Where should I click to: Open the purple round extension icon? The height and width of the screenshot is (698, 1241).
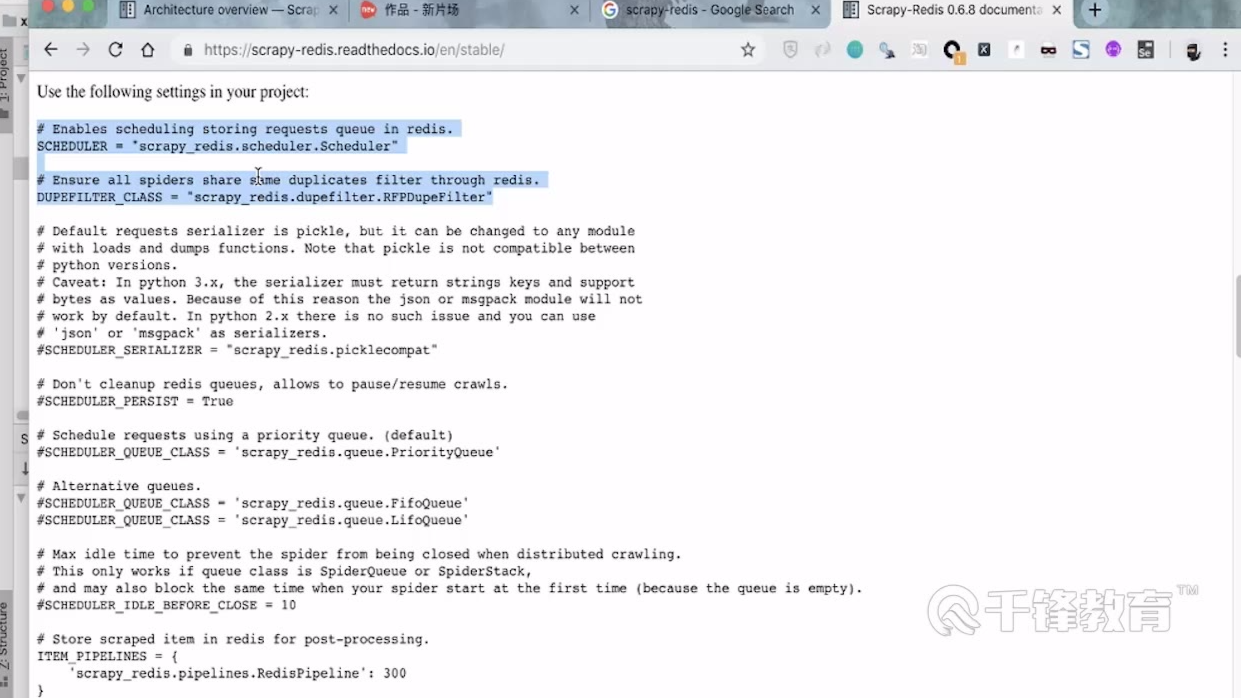point(1113,50)
